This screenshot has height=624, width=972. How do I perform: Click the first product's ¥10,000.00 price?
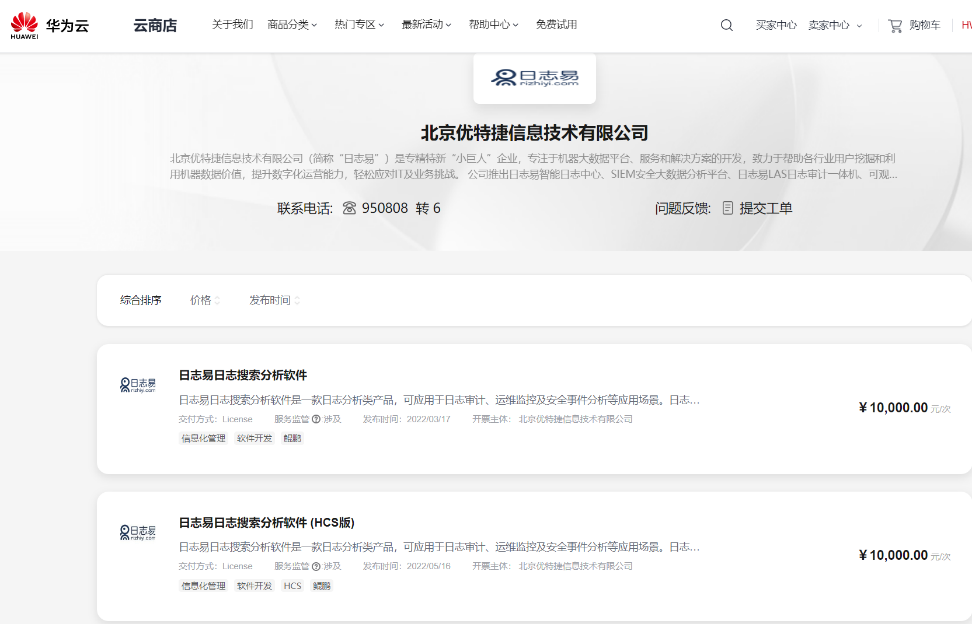[893, 408]
